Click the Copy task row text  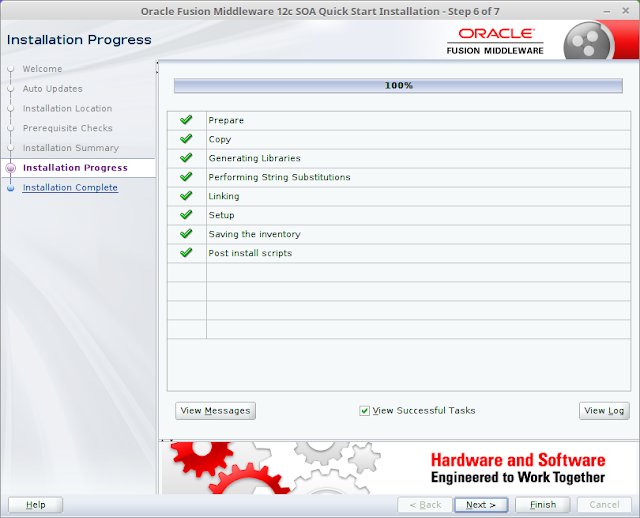tap(220, 139)
